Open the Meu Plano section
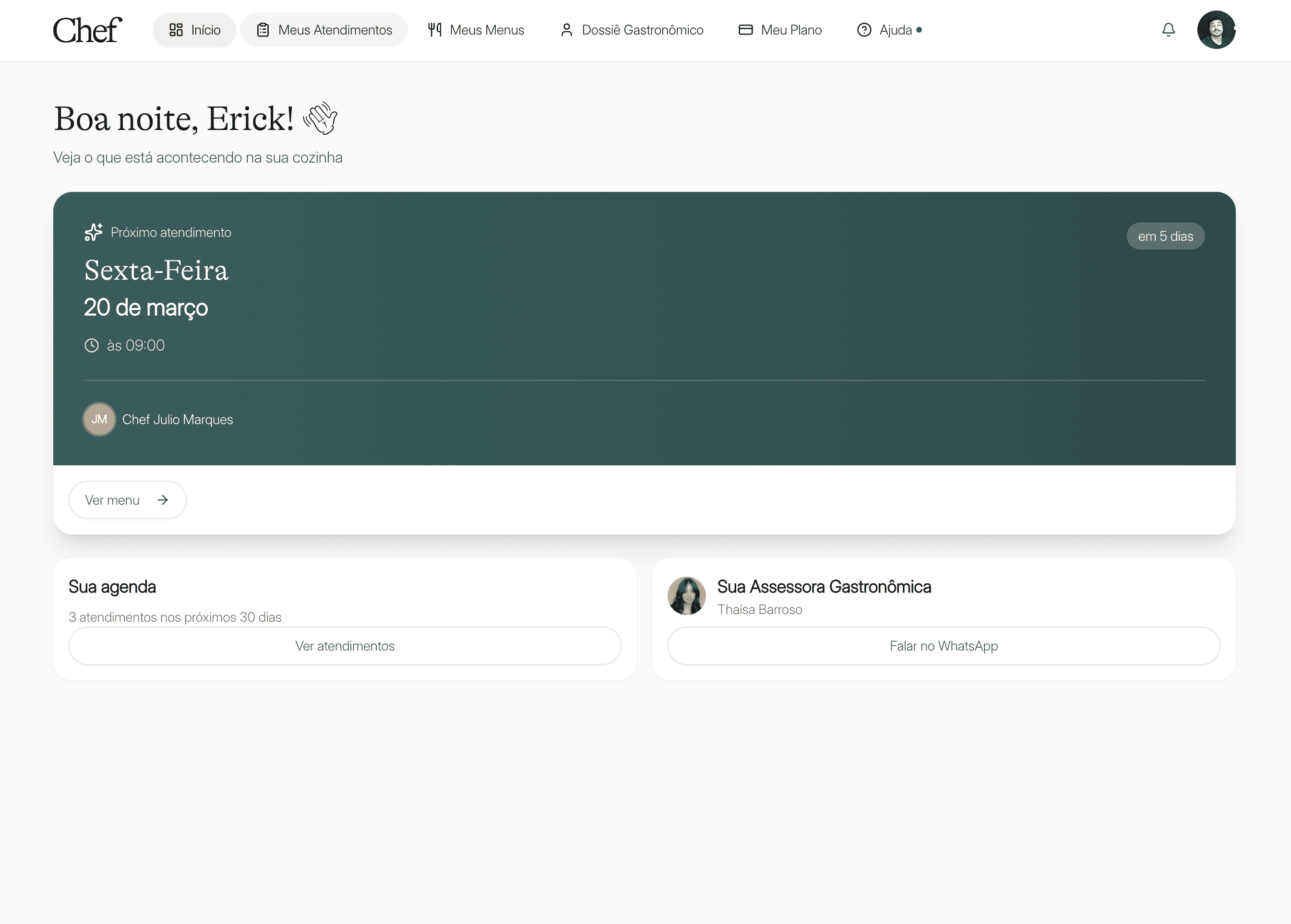1291x924 pixels. pos(790,30)
